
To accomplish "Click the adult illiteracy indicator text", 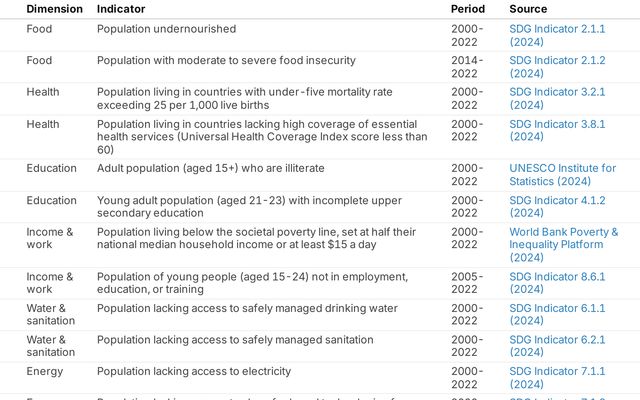I will pyautogui.click(x=210, y=169).
